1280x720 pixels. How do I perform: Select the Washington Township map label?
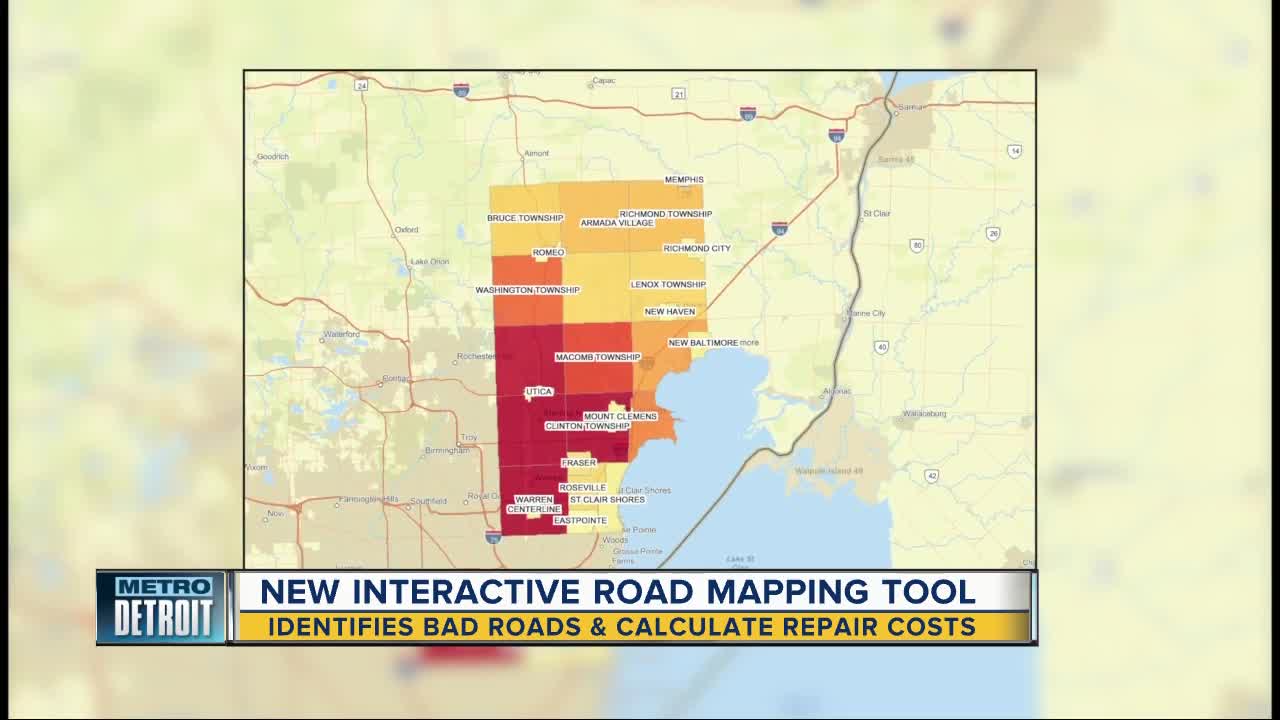tap(527, 290)
